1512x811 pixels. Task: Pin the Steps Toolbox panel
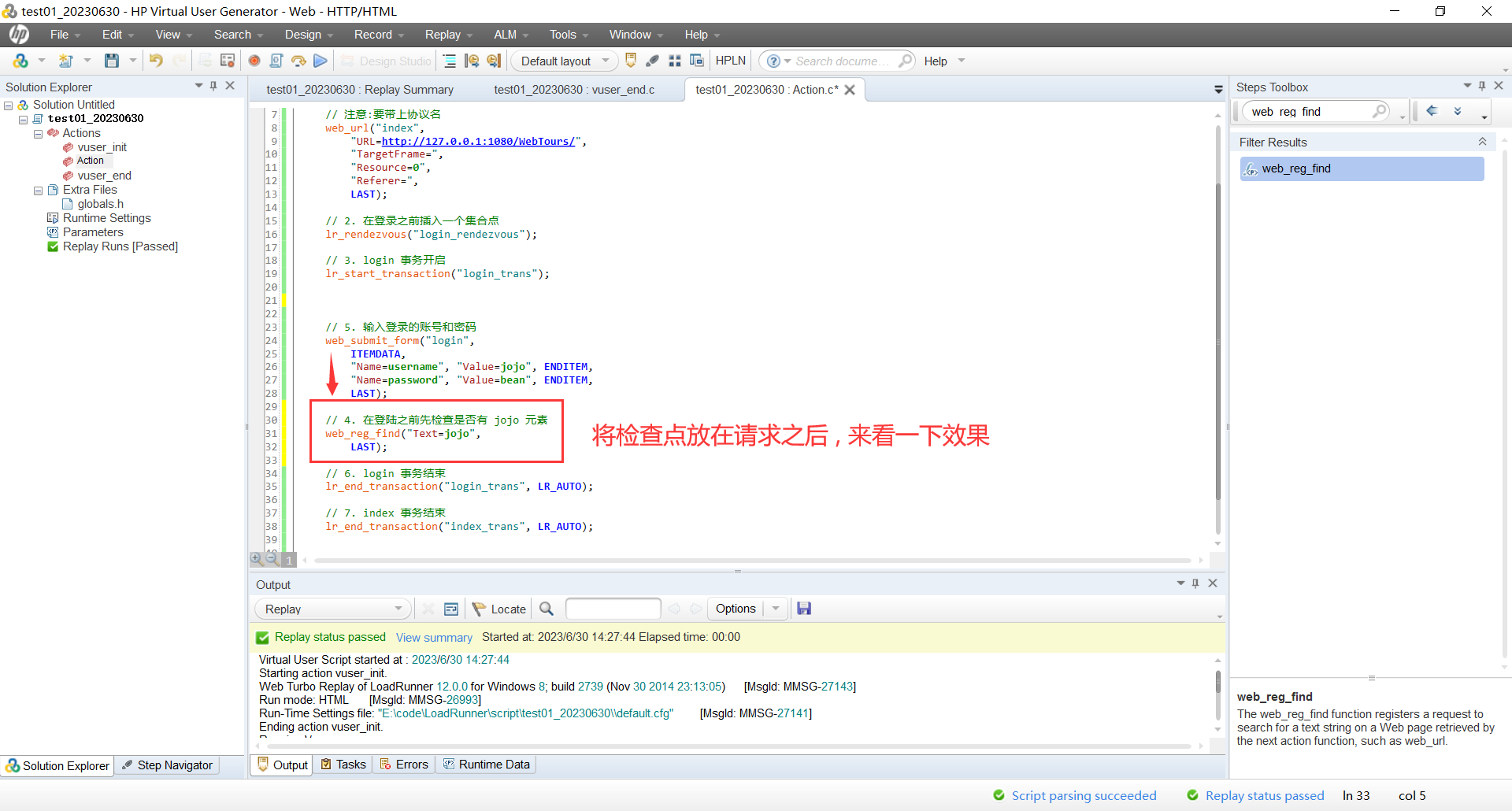[x=1482, y=86]
